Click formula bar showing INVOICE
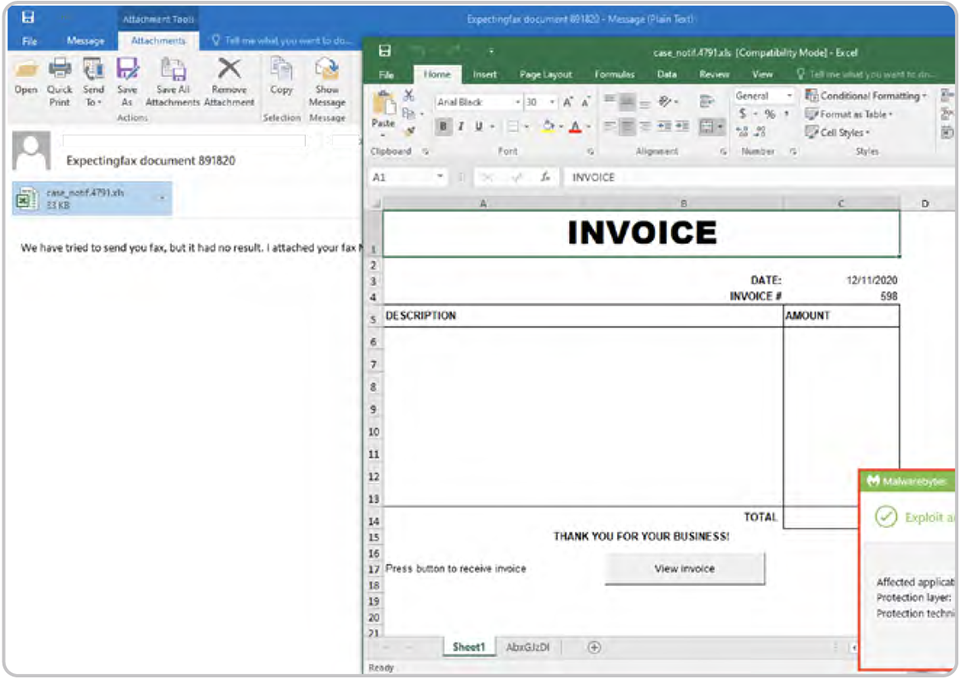960x679 pixels. 759,177
